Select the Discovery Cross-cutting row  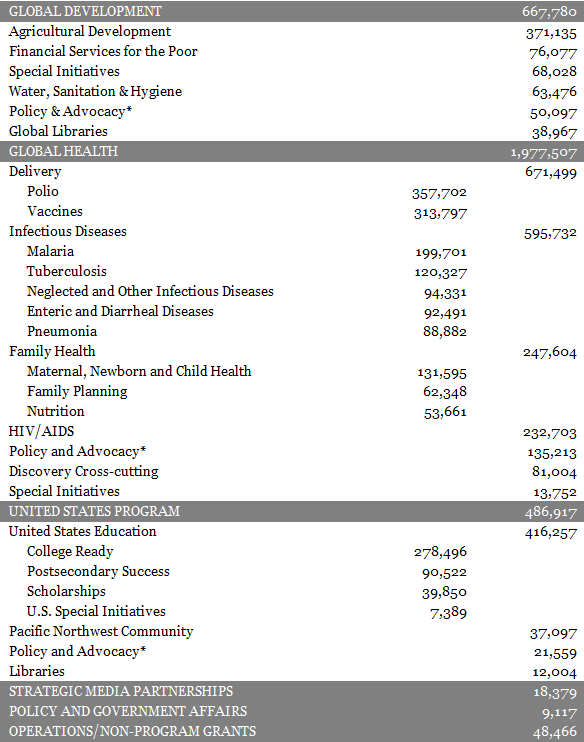[x=292, y=471]
